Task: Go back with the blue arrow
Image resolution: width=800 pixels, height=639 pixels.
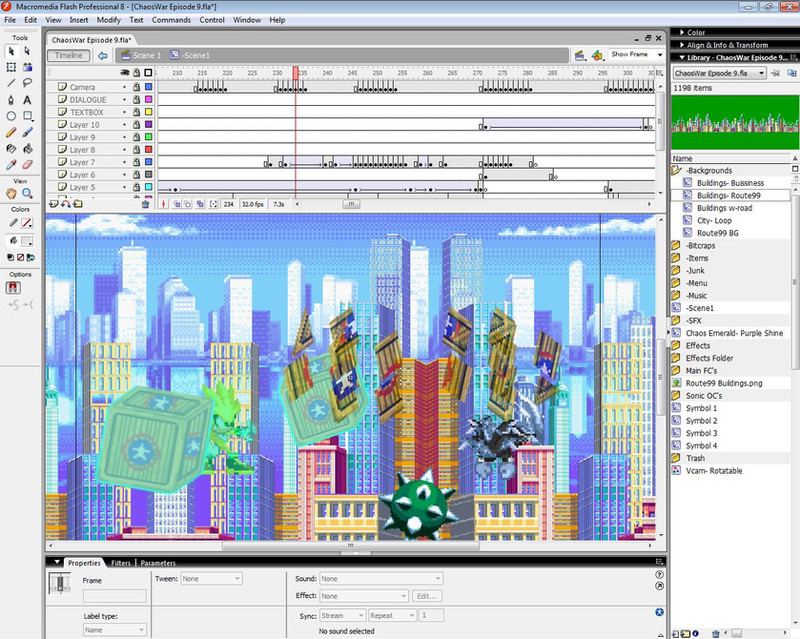Action: [x=103, y=56]
